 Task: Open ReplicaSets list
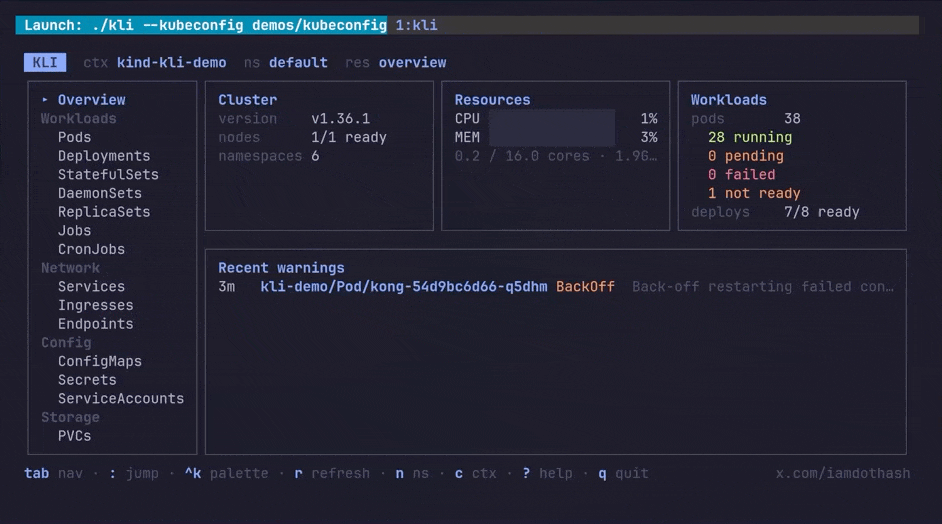104,212
